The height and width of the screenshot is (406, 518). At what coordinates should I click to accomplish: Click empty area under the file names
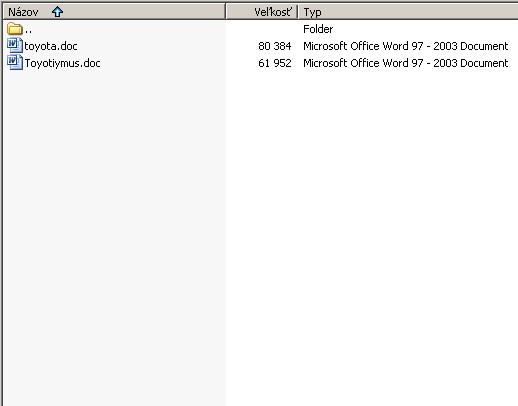(x=113, y=233)
